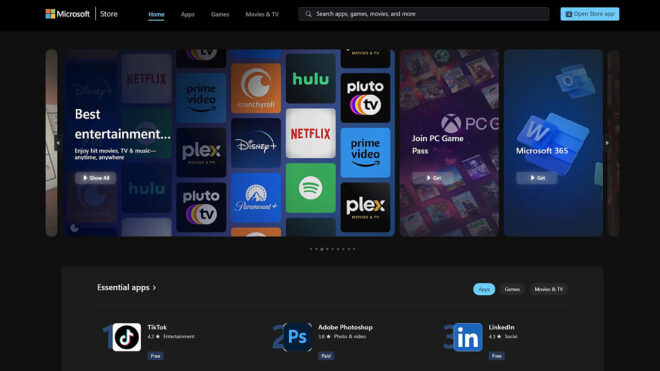
Task: Click the Store brand link beside the logo
Action: coord(109,14)
